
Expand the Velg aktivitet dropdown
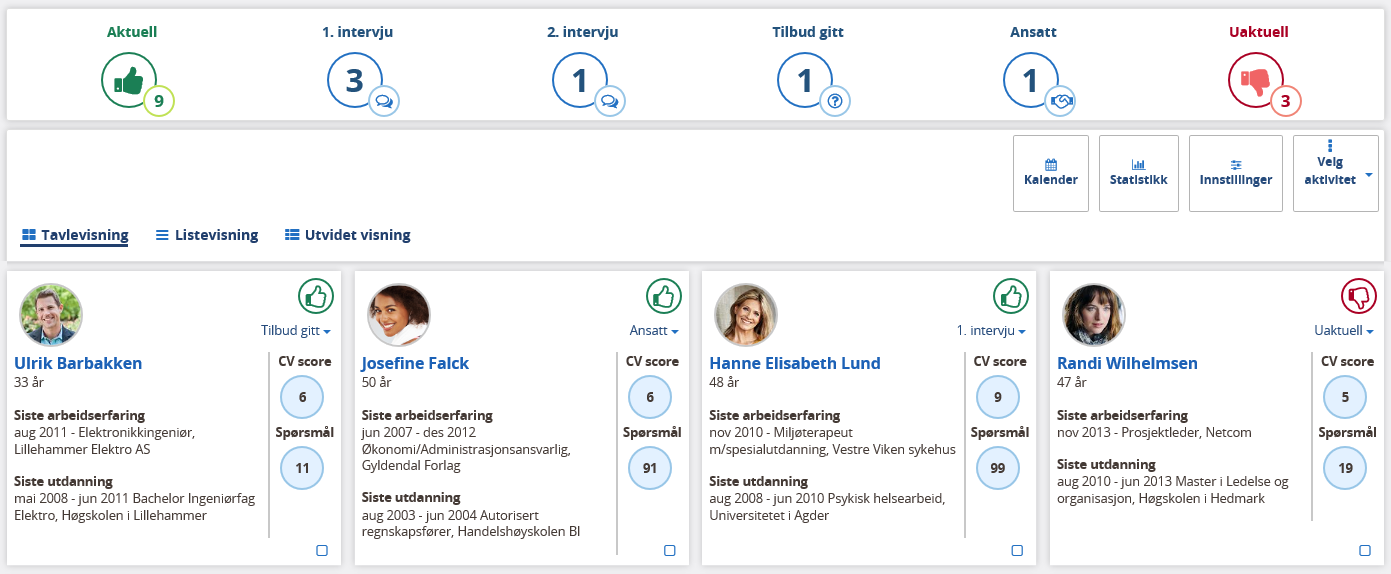tap(1336, 173)
